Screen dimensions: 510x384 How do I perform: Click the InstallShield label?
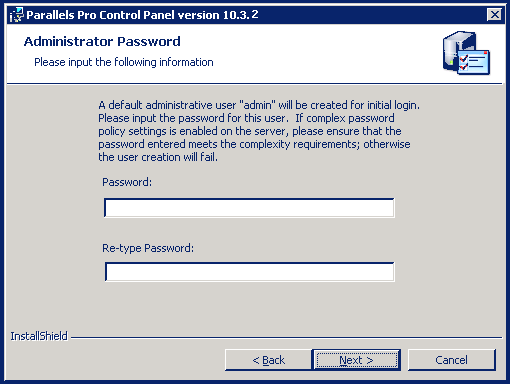click(39, 336)
